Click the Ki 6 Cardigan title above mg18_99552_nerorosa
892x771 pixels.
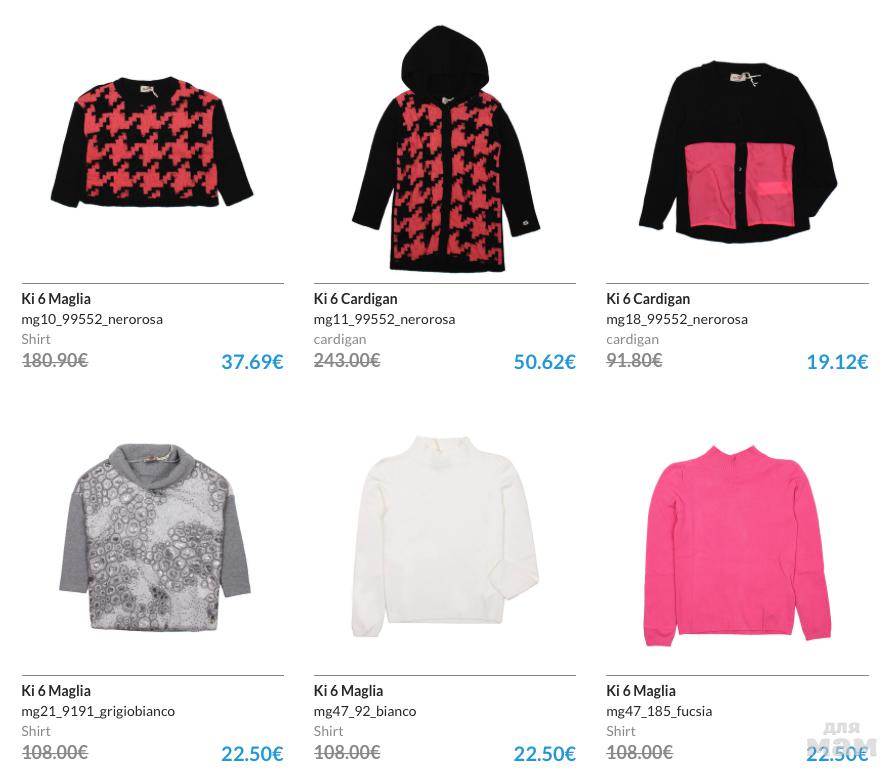click(648, 299)
